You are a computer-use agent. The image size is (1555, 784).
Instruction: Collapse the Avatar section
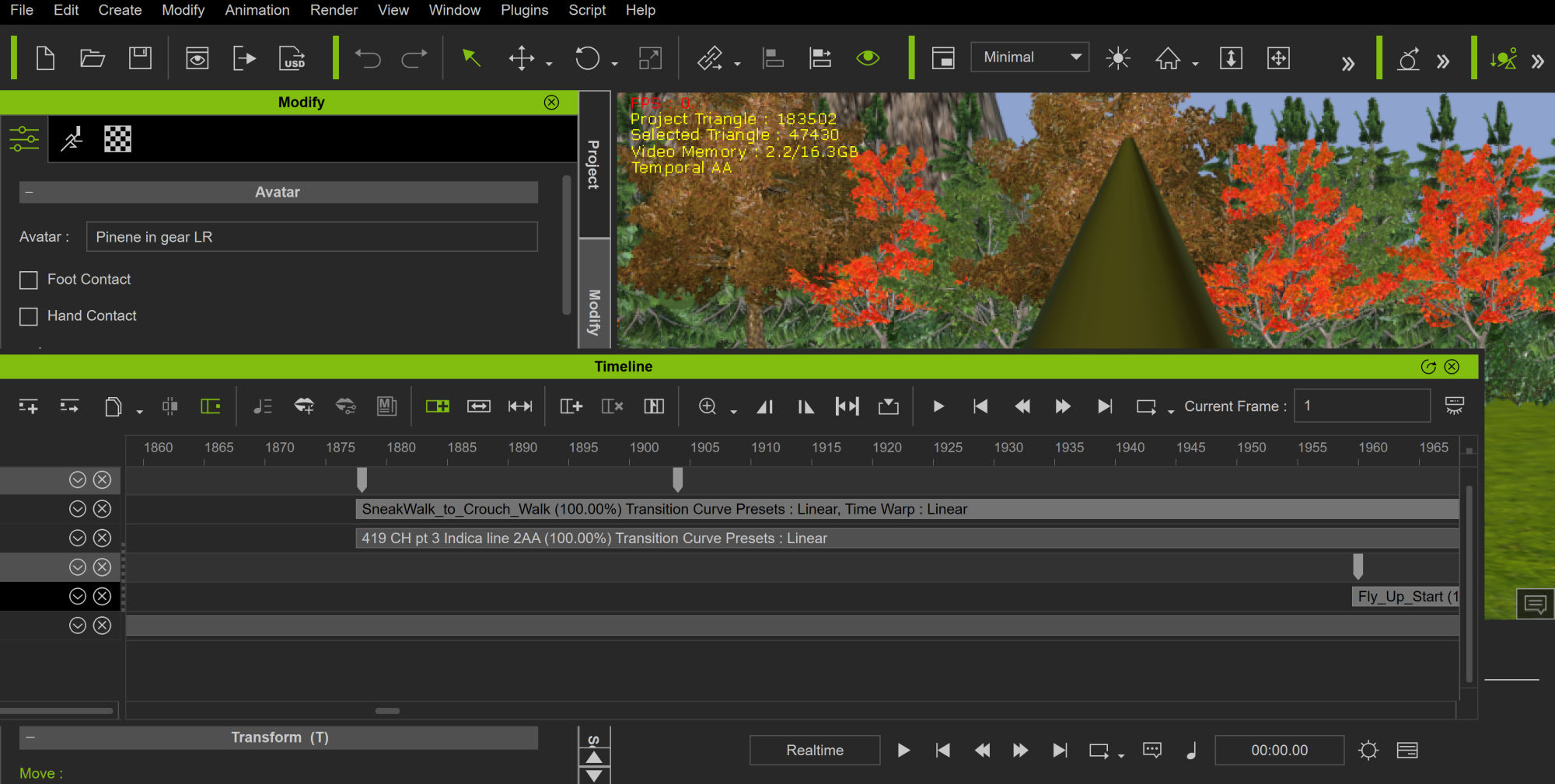(29, 192)
